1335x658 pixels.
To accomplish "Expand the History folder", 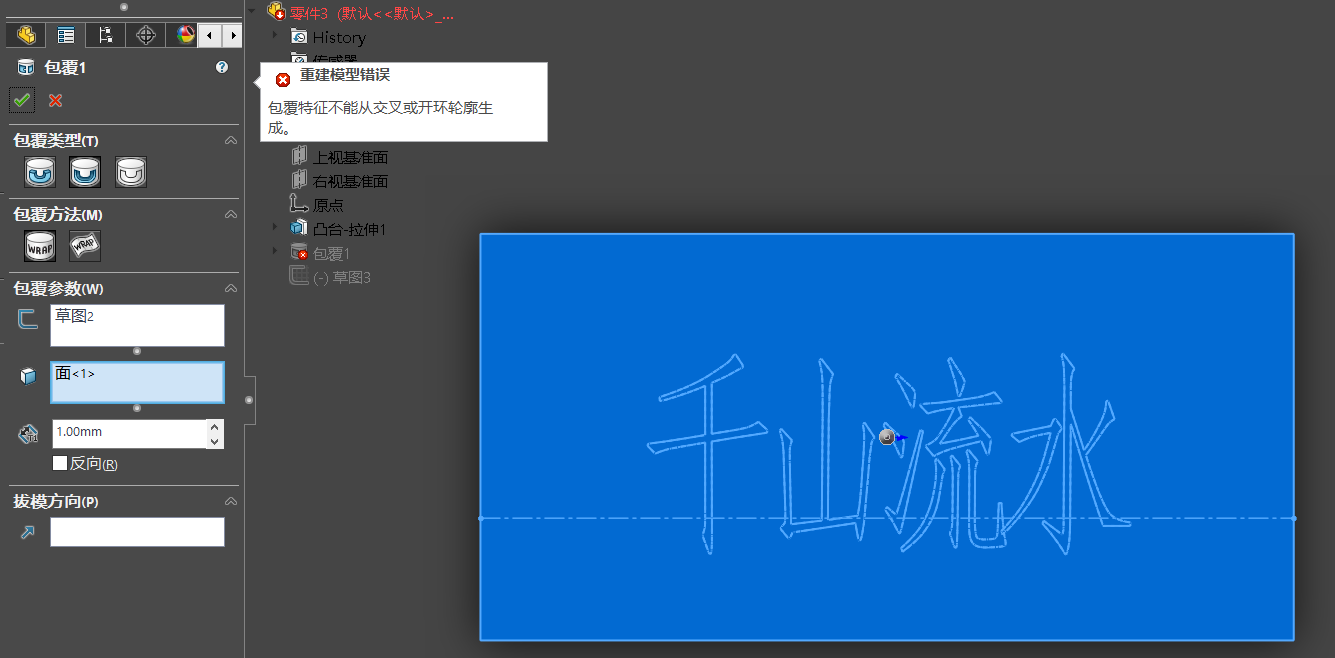I will click(x=275, y=36).
